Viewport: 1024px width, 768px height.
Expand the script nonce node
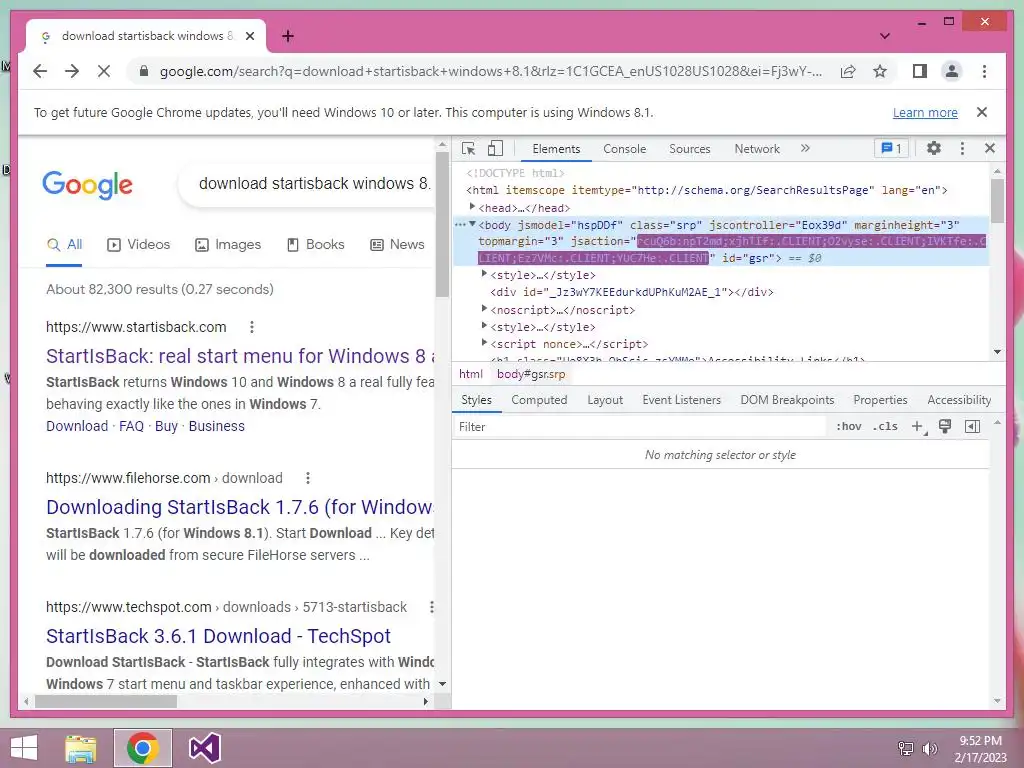(x=484, y=343)
